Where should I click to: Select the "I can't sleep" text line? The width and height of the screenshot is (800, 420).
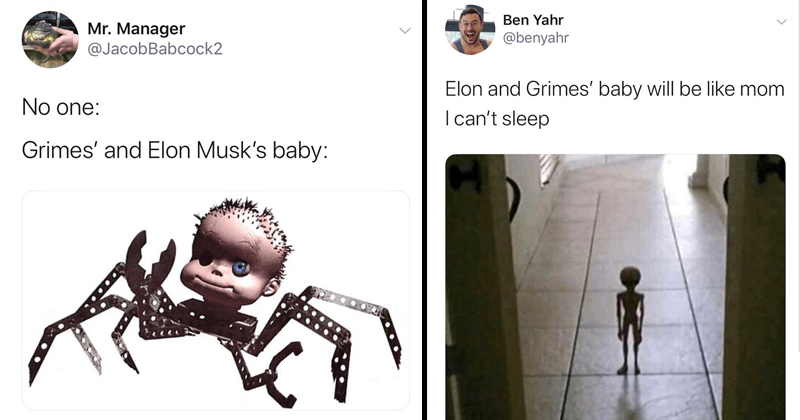497,119
